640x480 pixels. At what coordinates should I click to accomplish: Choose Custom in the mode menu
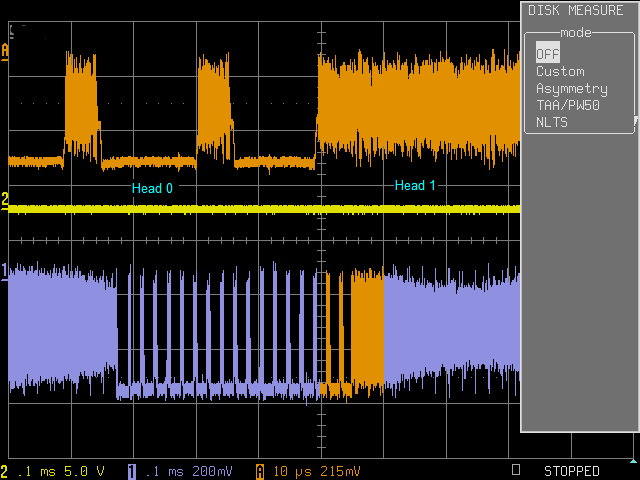pyautogui.click(x=560, y=71)
